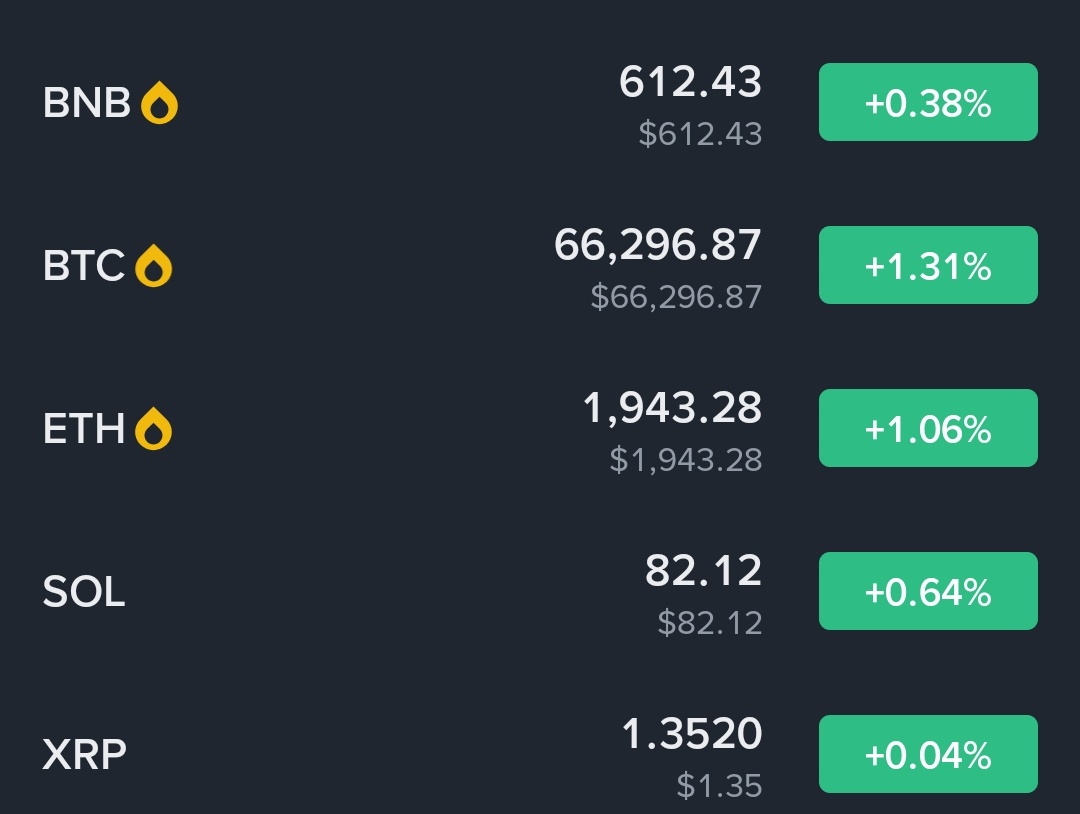Viewport: 1080px width, 814px height.
Task: Tap the BNB price 612.43
Action: coord(690,82)
